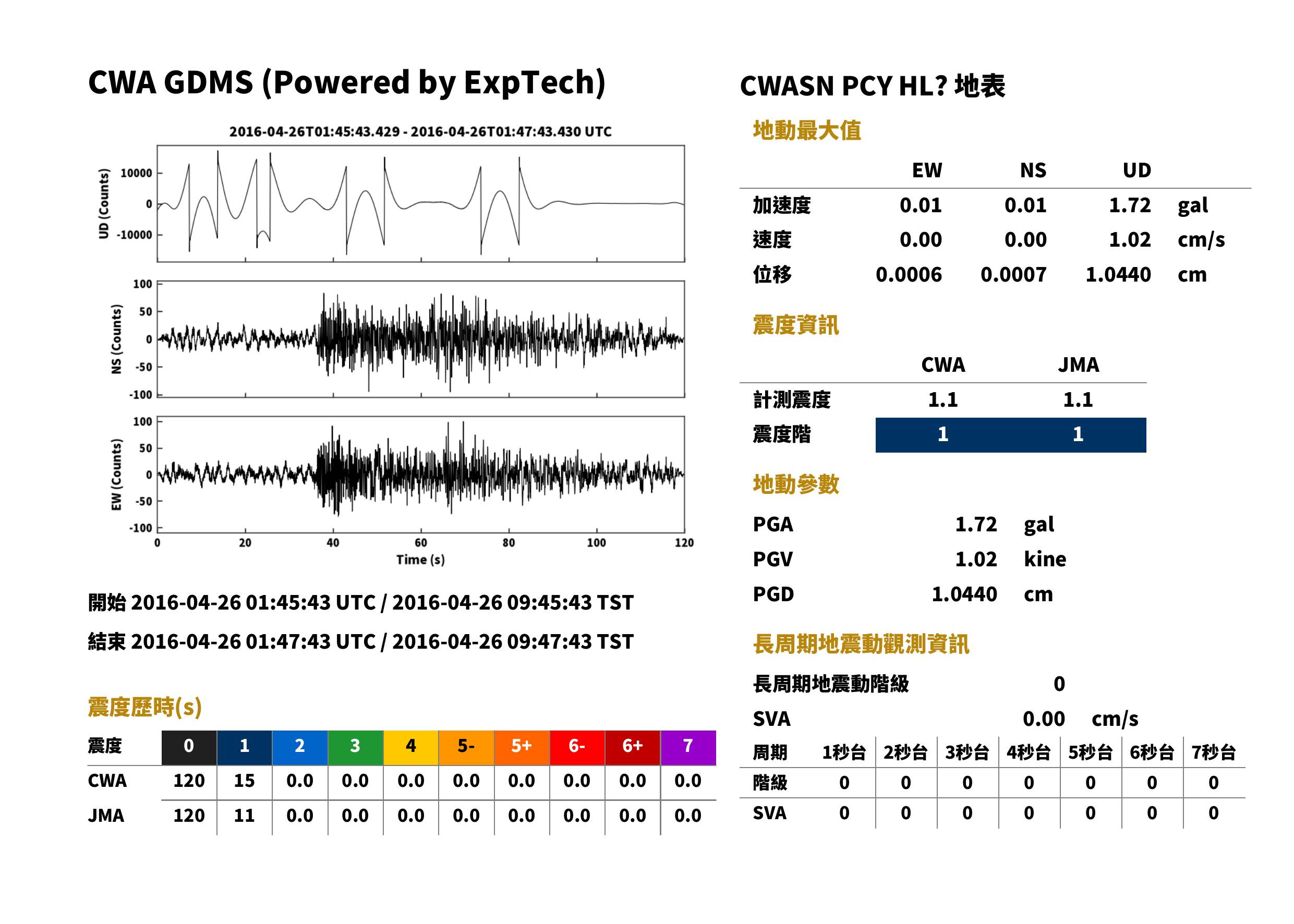Click the PGA value 1.72 gal

click(1005, 524)
